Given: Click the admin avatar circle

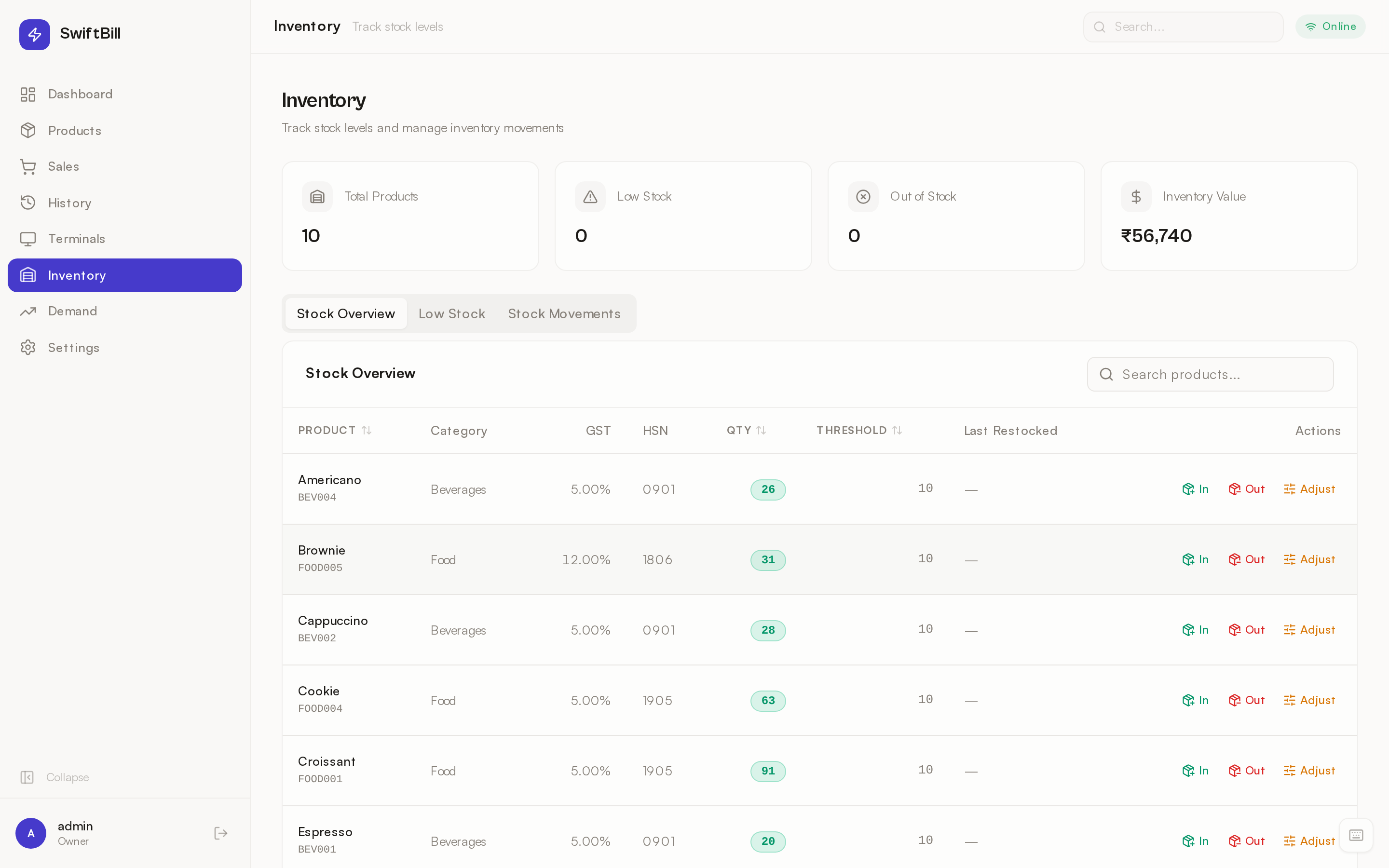Looking at the screenshot, I should 31,833.
